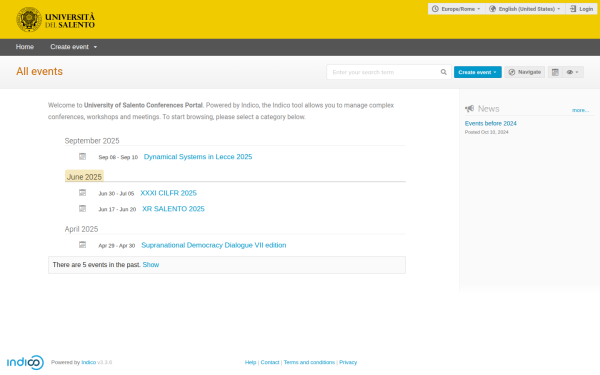Click the Università del Salento logo
The width and height of the screenshot is (600, 375).
point(55,20)
